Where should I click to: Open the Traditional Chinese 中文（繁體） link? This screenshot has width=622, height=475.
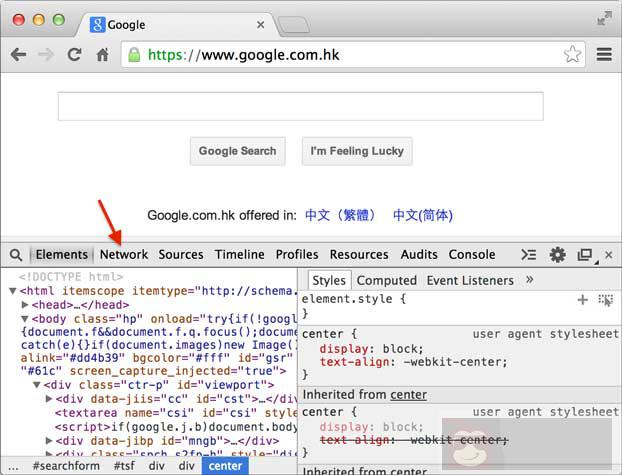(340, 215)
